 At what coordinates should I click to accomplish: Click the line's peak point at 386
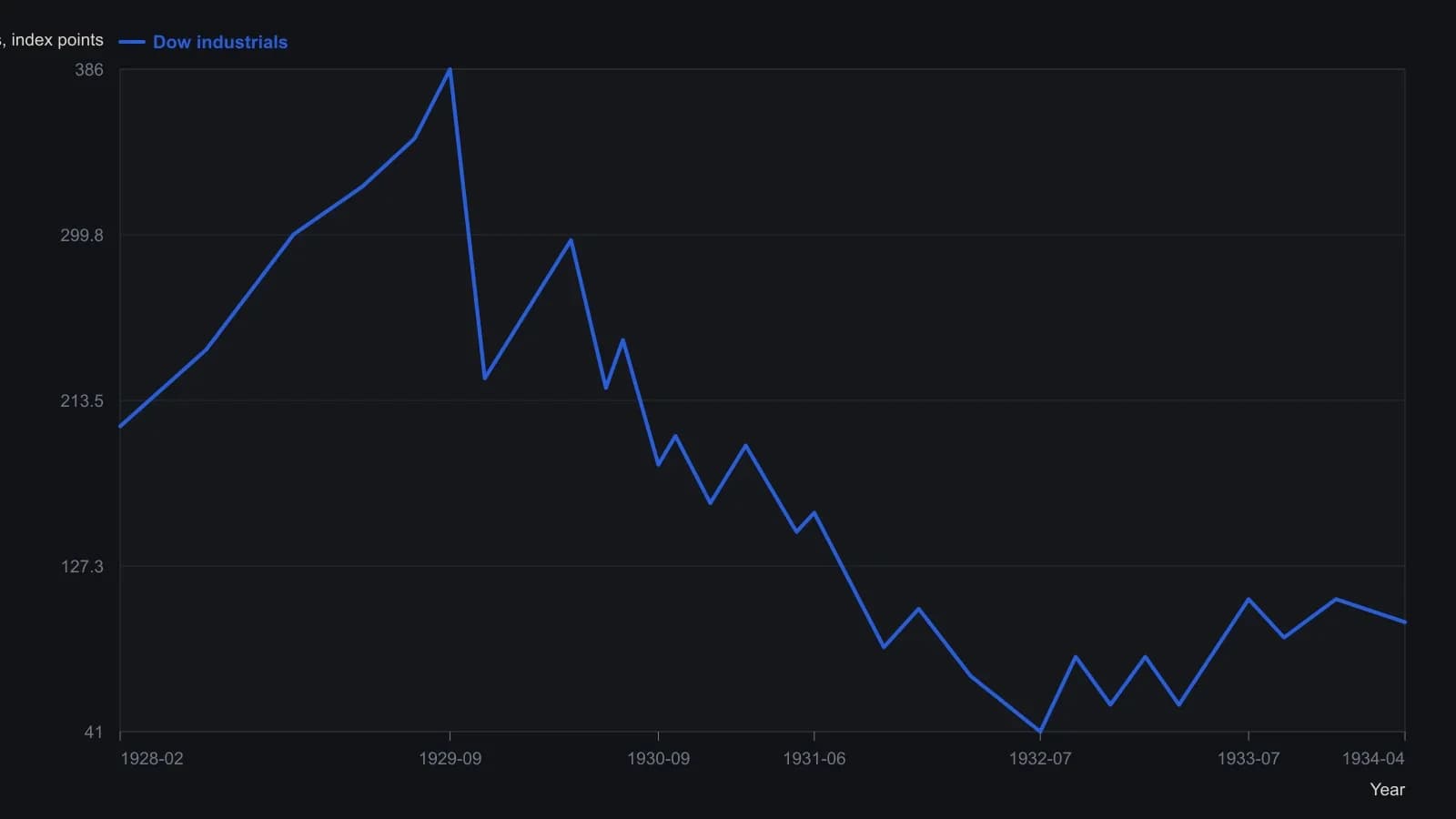(450, 70)
